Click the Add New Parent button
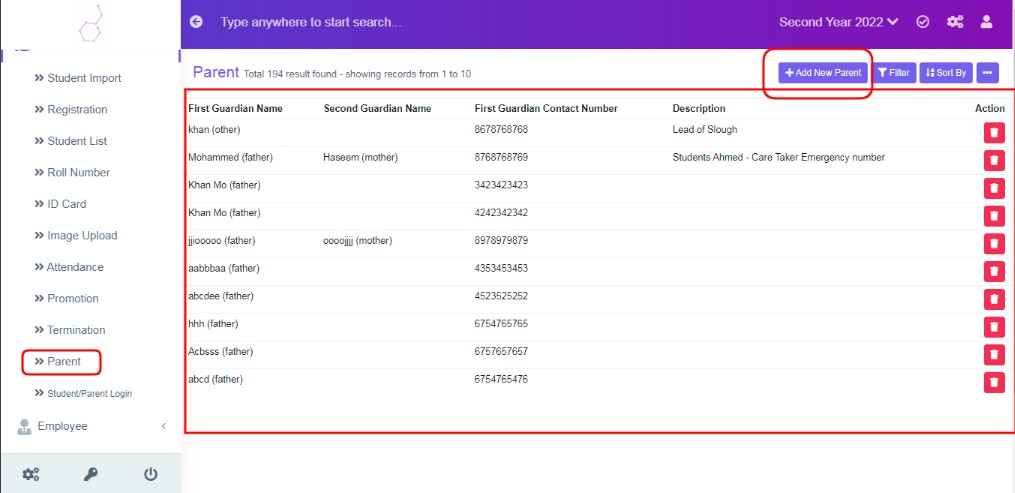 pos(823,73)
